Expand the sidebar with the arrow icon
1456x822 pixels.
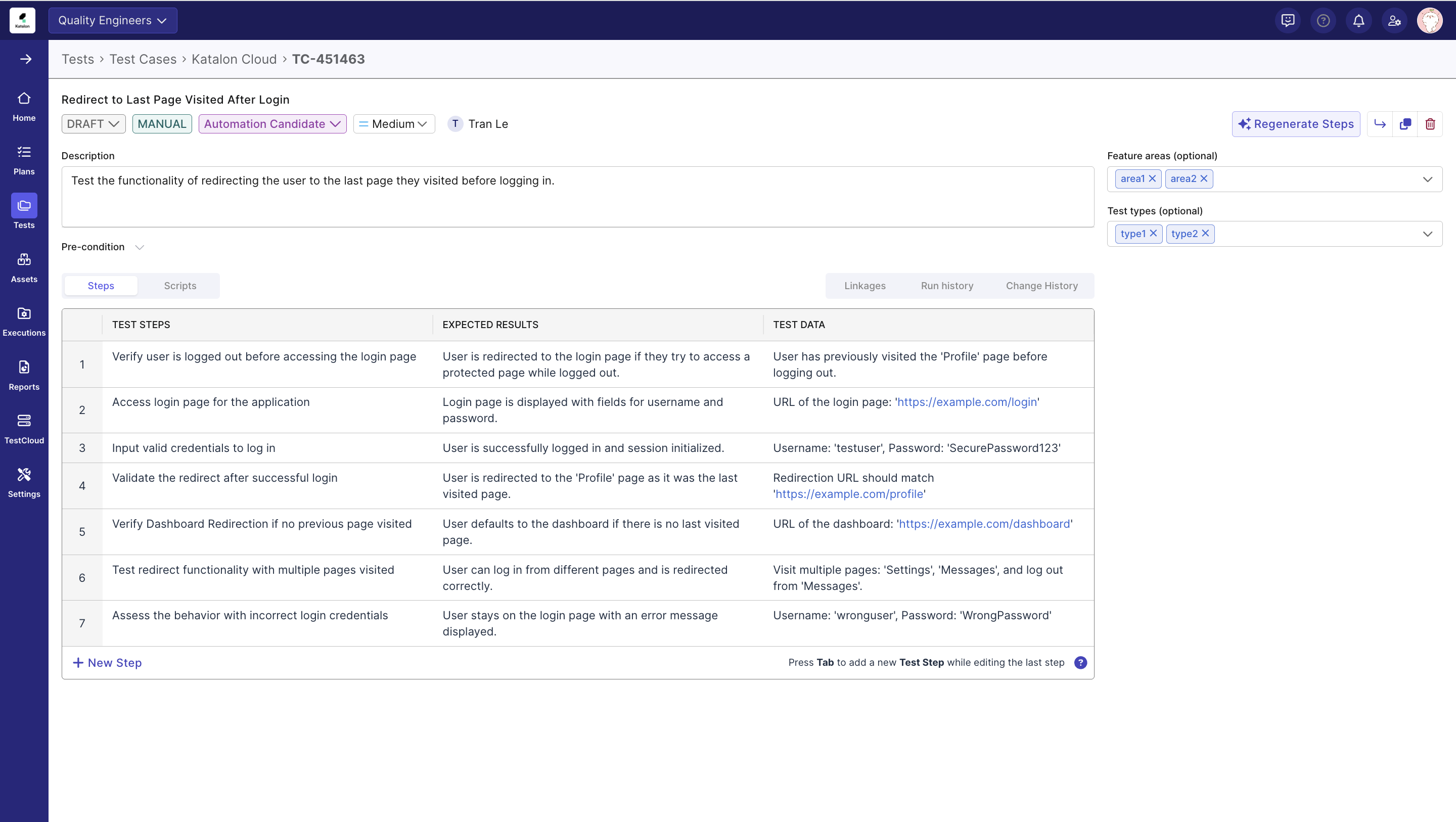point(25,59)
